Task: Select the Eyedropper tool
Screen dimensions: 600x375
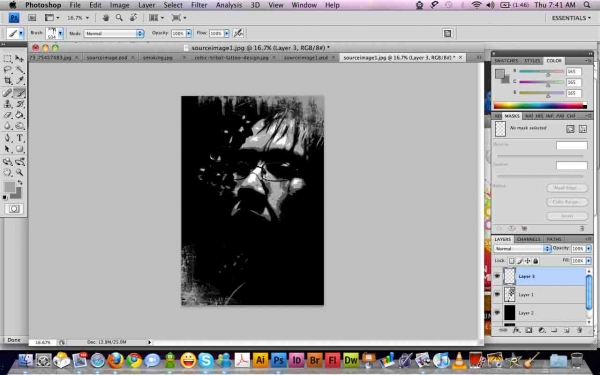Action: tap(20, 81)
